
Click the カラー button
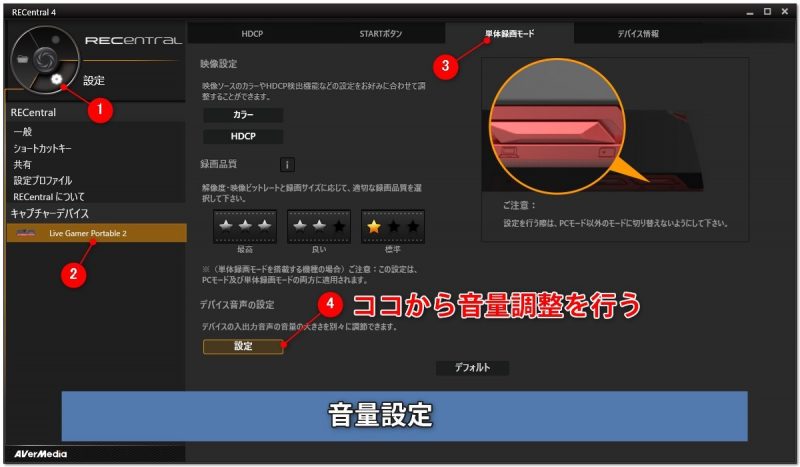[x=243, y=115]
